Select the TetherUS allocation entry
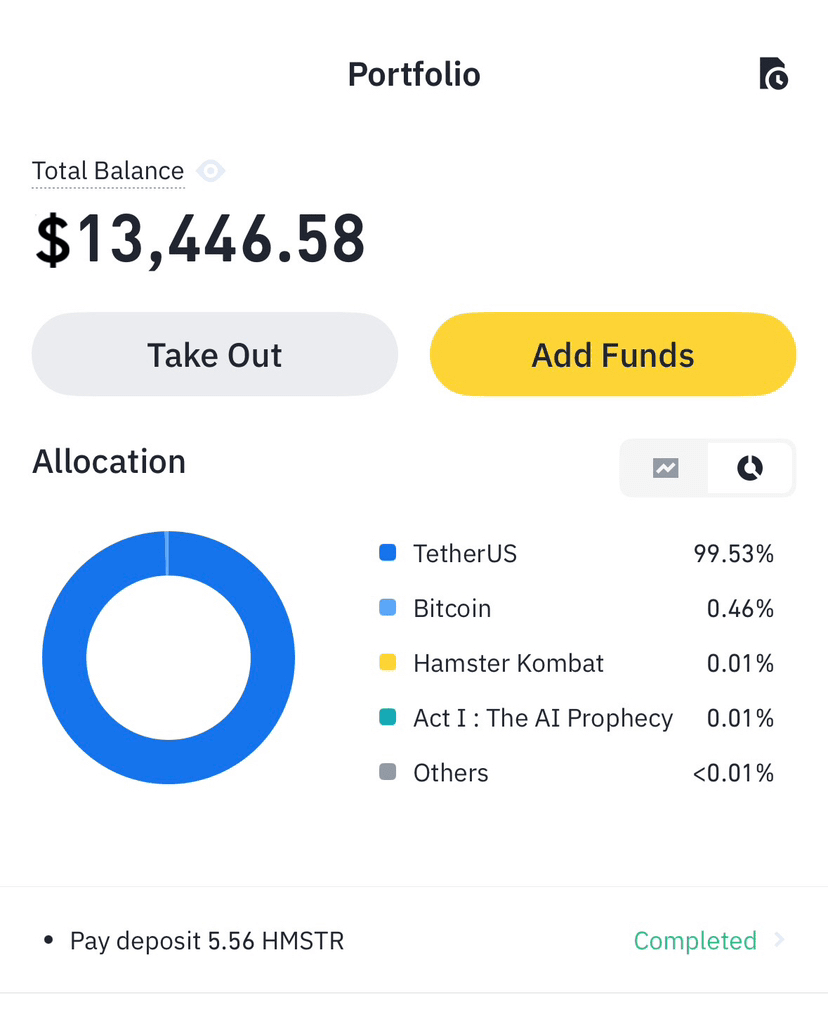 [465, 553]
